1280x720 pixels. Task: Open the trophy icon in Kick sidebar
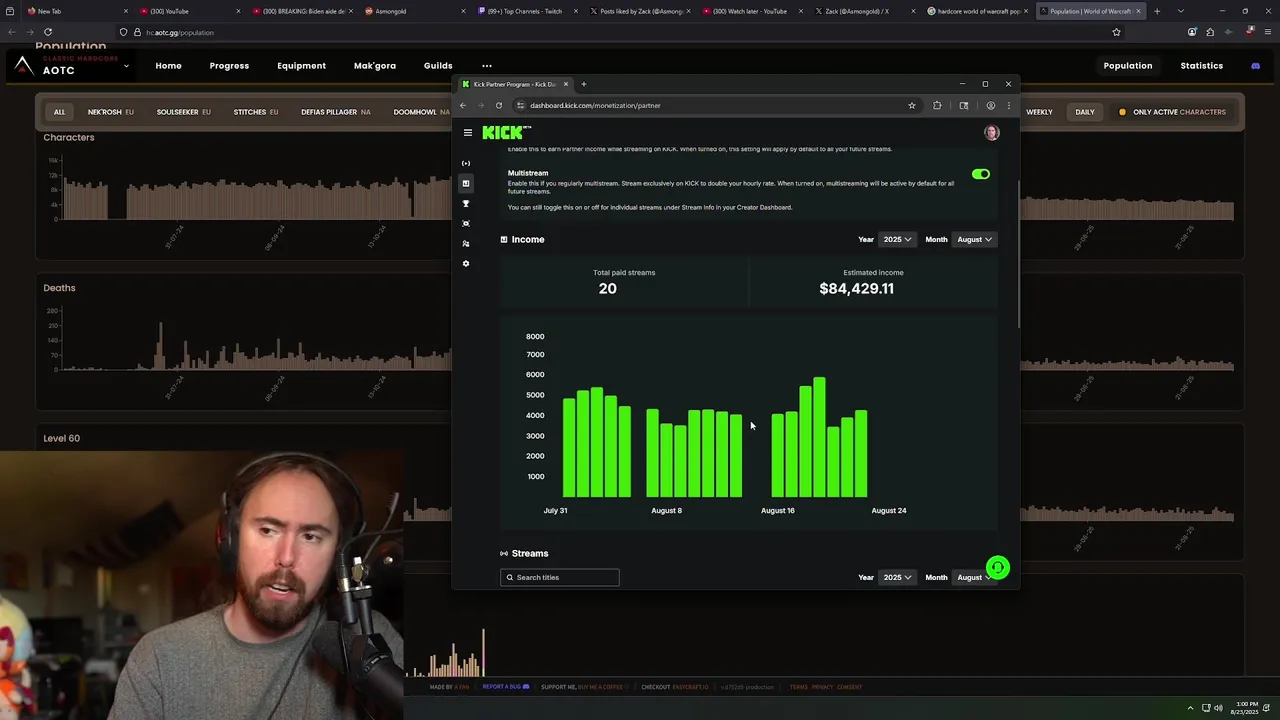(466, 203)
